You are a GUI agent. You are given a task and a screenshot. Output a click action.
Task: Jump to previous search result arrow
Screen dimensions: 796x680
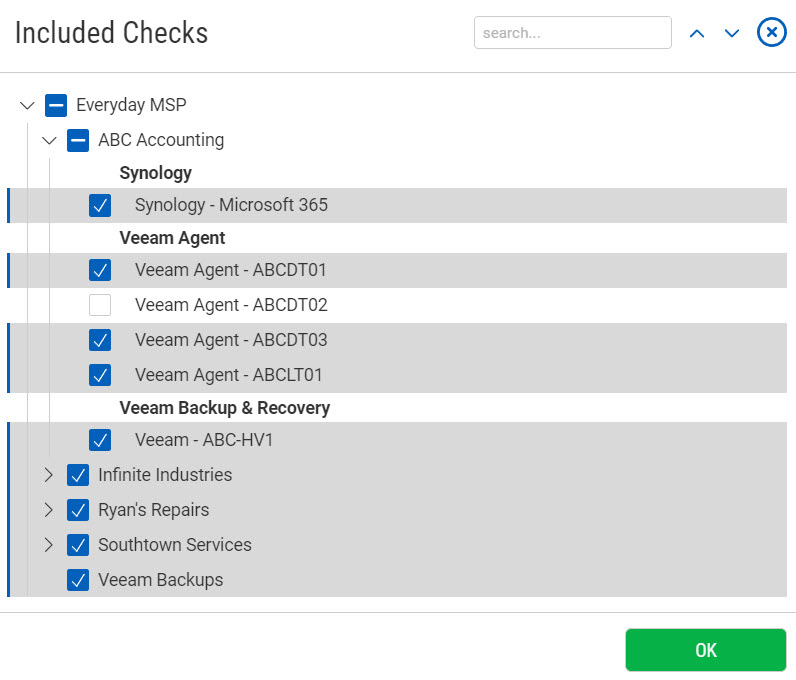[x=697, y=33]
